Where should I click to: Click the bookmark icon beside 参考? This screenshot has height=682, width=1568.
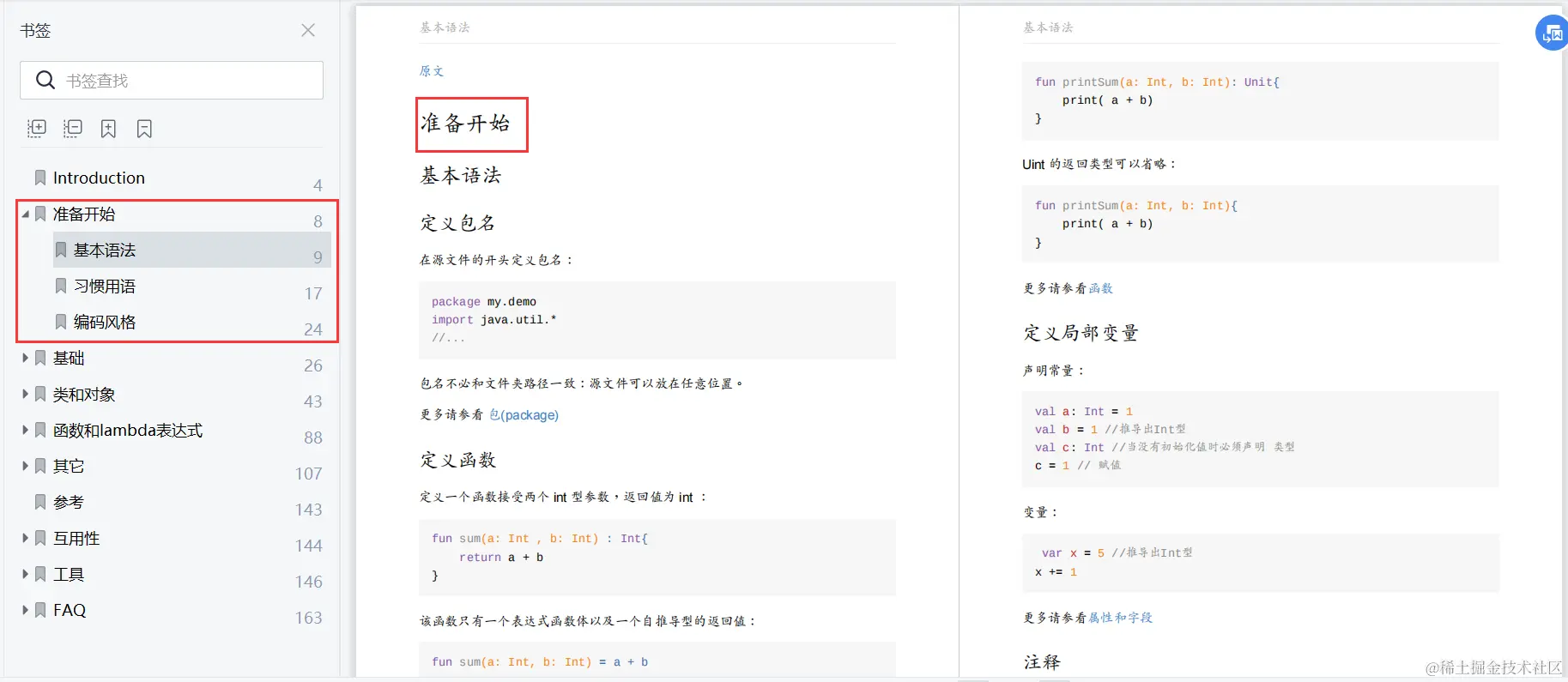coord(40,502)
